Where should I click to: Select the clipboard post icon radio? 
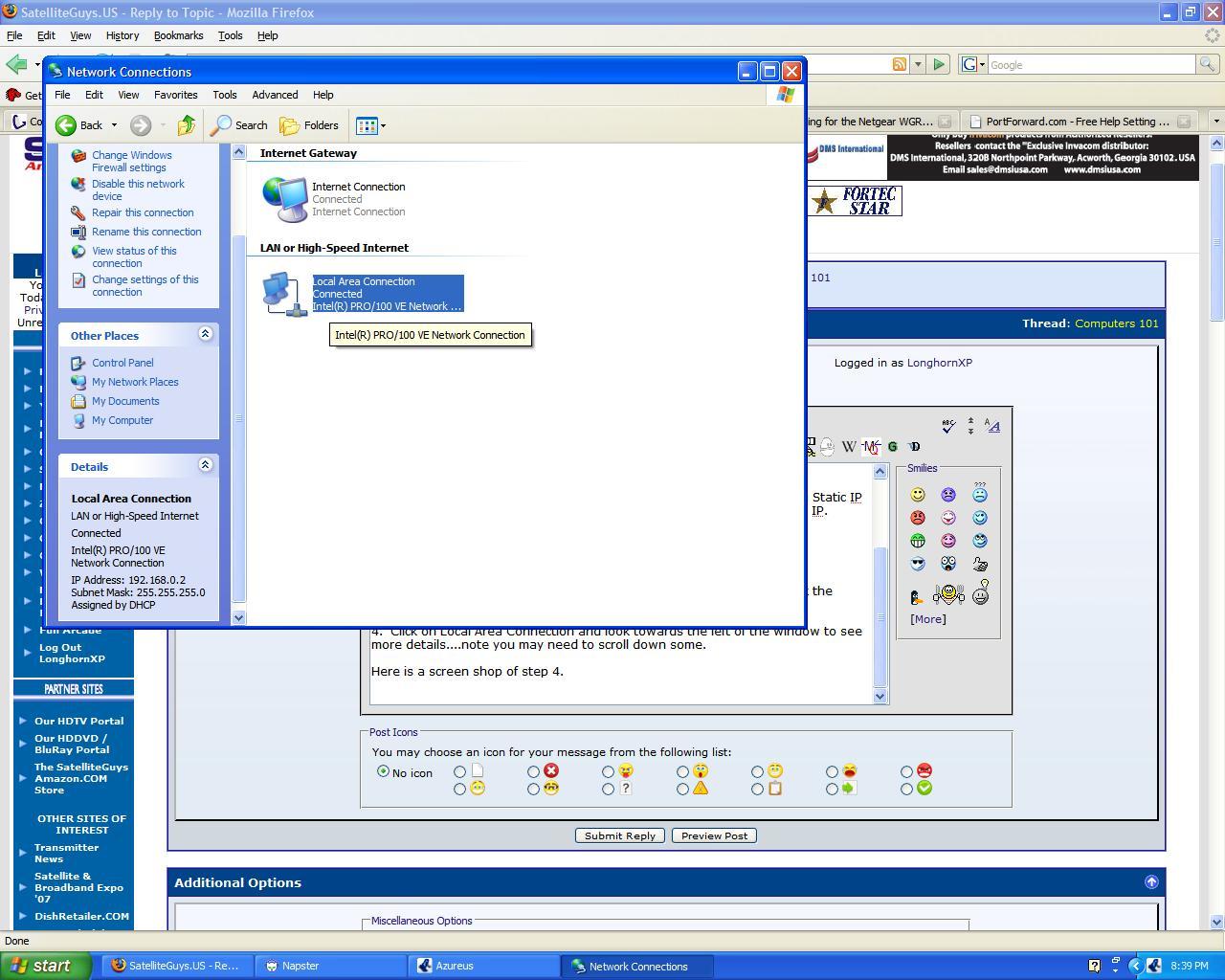point(758,790)
